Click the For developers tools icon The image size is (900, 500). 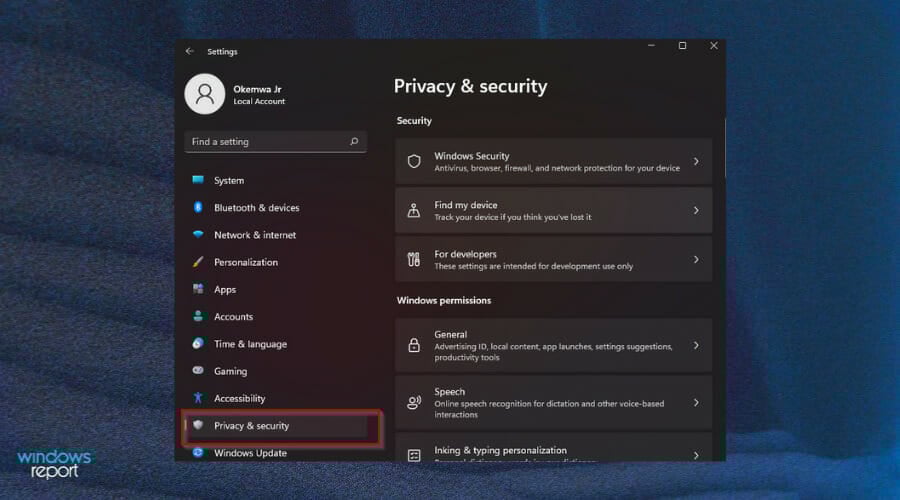[414, 259]
